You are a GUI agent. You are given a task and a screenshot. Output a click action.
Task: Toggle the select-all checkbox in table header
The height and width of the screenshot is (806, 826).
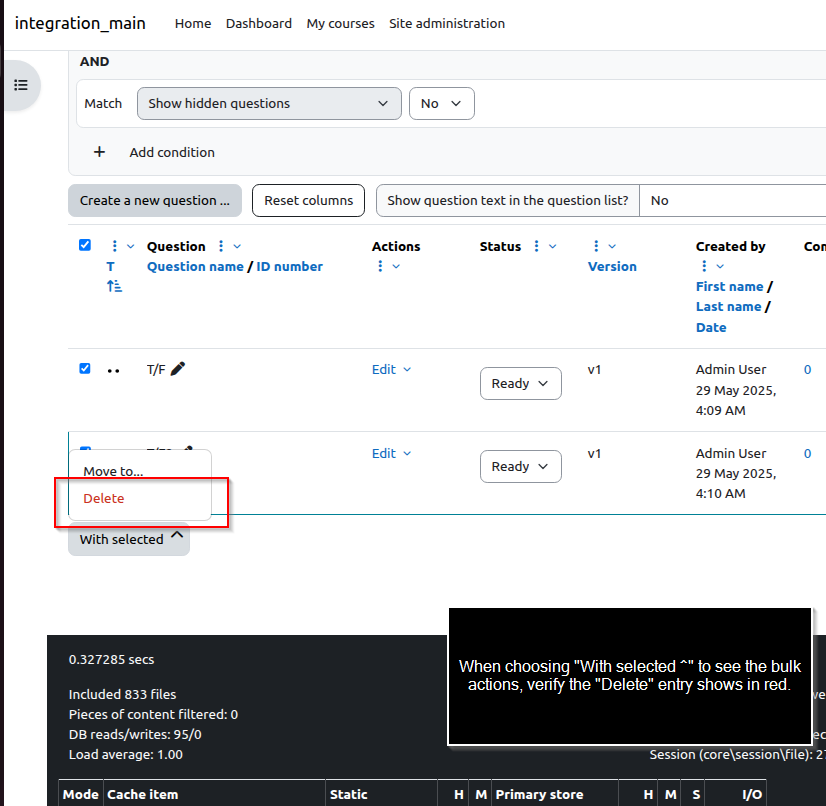(x=85, y=245)
